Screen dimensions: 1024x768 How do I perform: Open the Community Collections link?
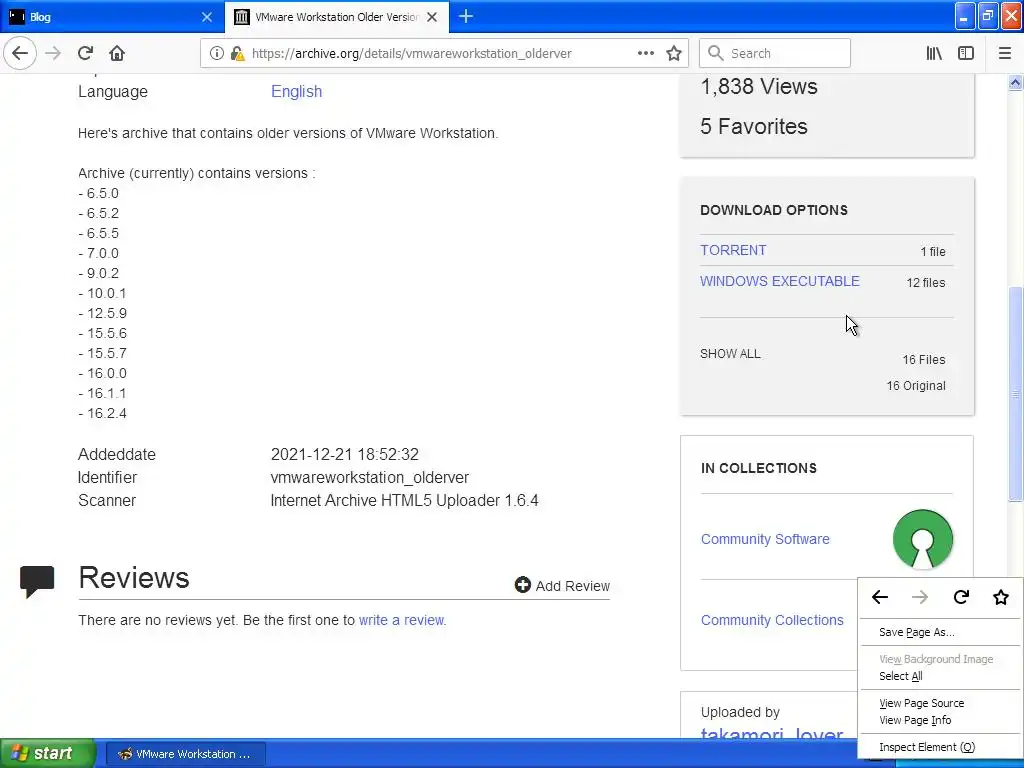(x=772, y=620)
